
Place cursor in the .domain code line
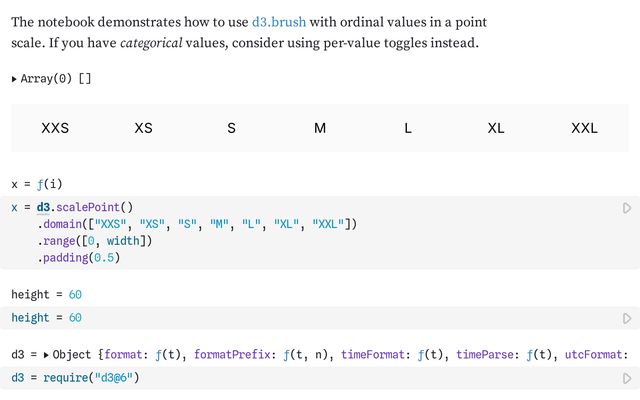click(200, 224)
